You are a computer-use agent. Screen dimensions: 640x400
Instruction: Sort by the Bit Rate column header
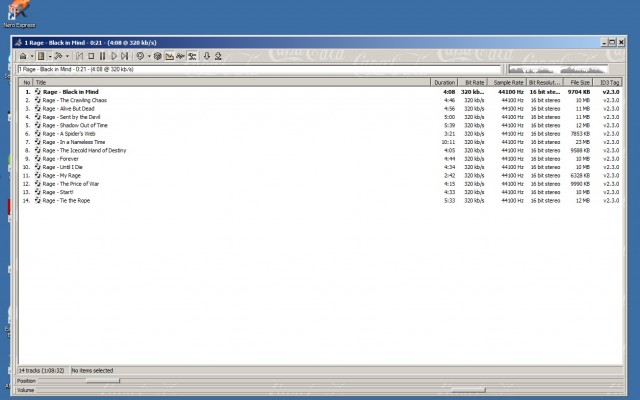(473, 82)
